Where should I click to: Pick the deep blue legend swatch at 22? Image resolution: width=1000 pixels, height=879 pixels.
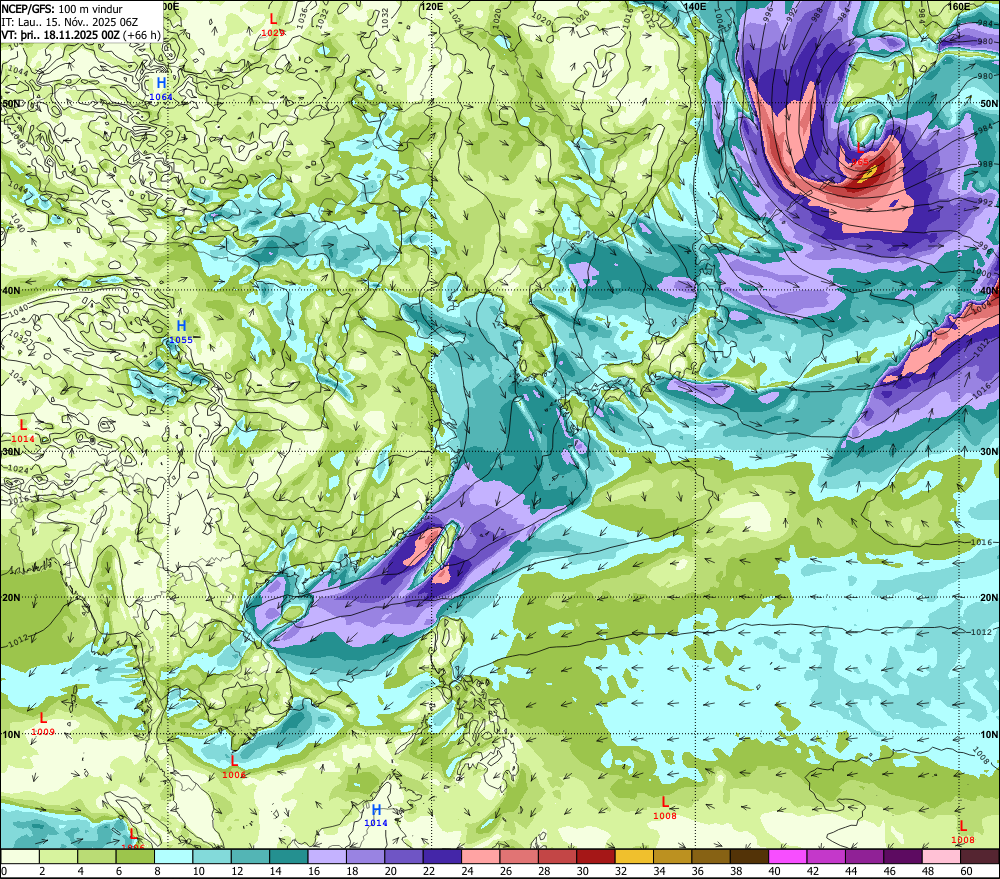442,856
